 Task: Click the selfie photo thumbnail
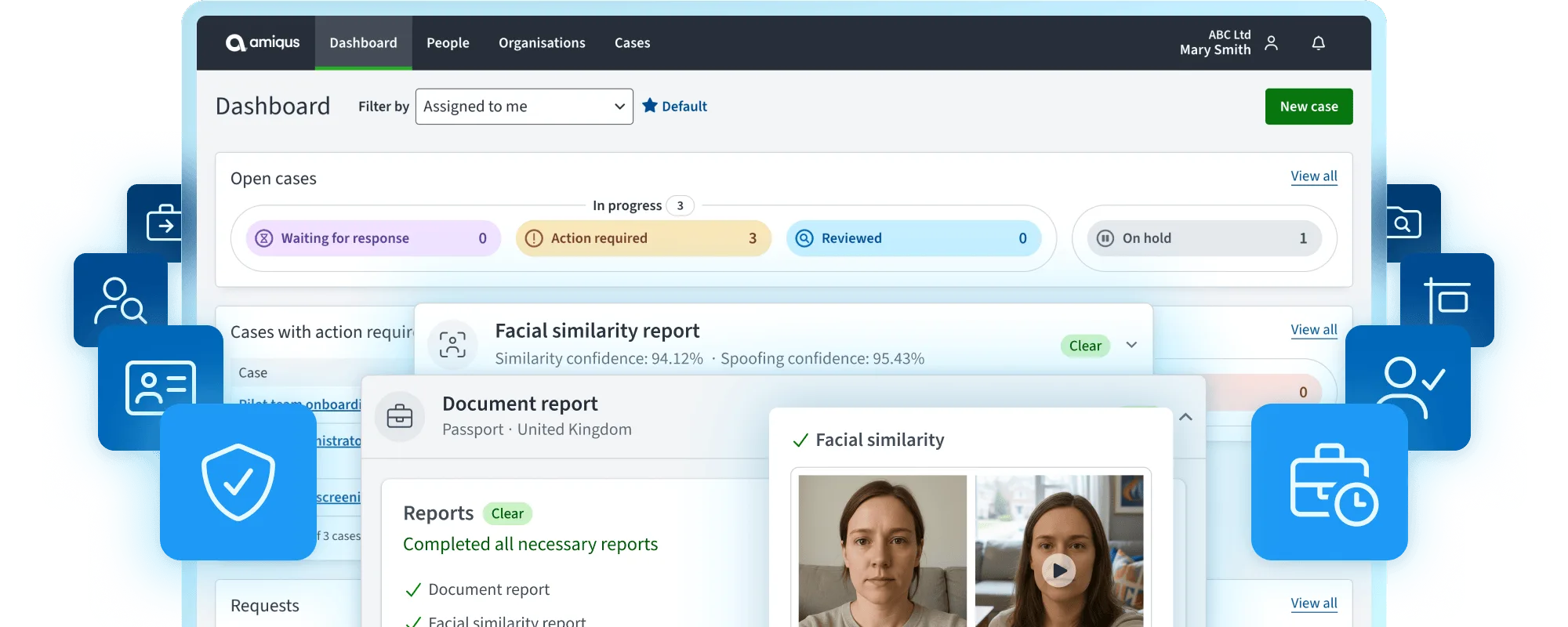coord(883,551)
